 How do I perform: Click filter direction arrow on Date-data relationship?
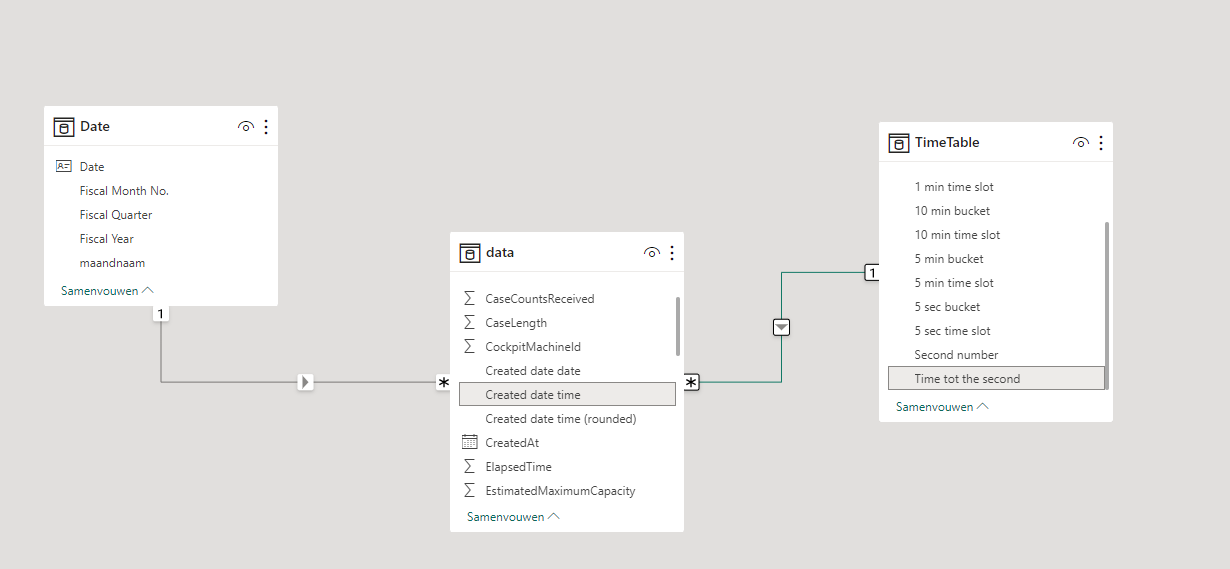point(306,382)
